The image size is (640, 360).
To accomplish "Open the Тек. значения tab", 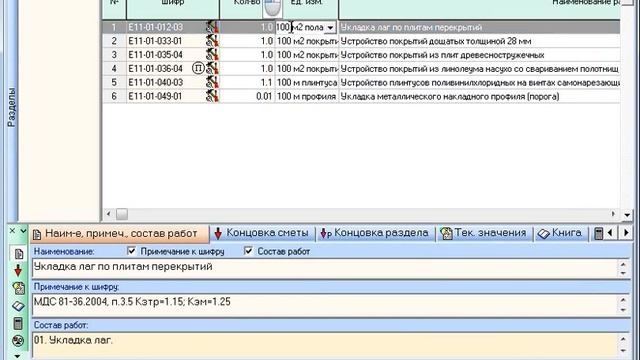I will tap(484, 233).
